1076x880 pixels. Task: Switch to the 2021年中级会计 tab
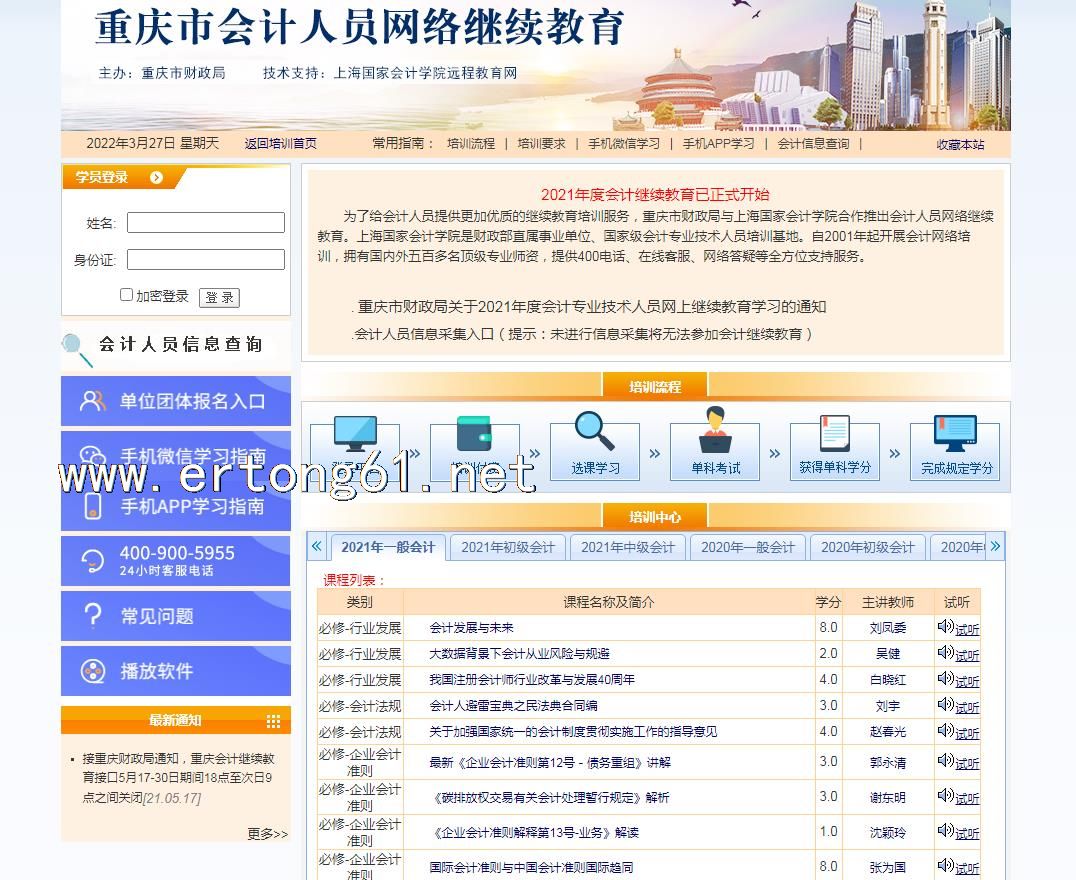tap(627, 547)
